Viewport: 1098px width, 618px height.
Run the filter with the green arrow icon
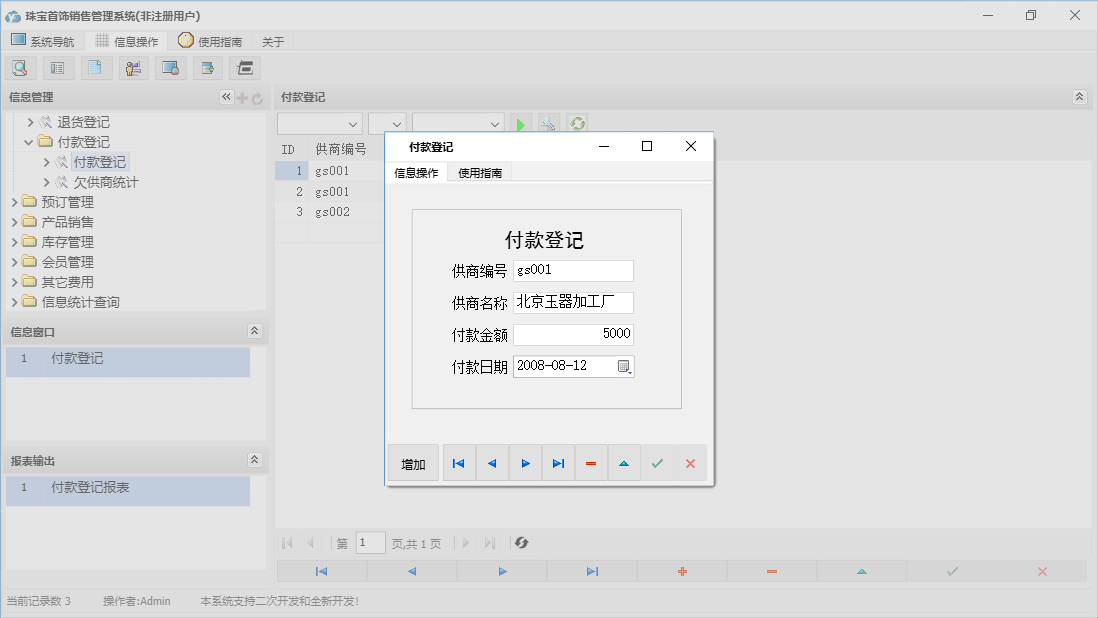click(521, 123)
